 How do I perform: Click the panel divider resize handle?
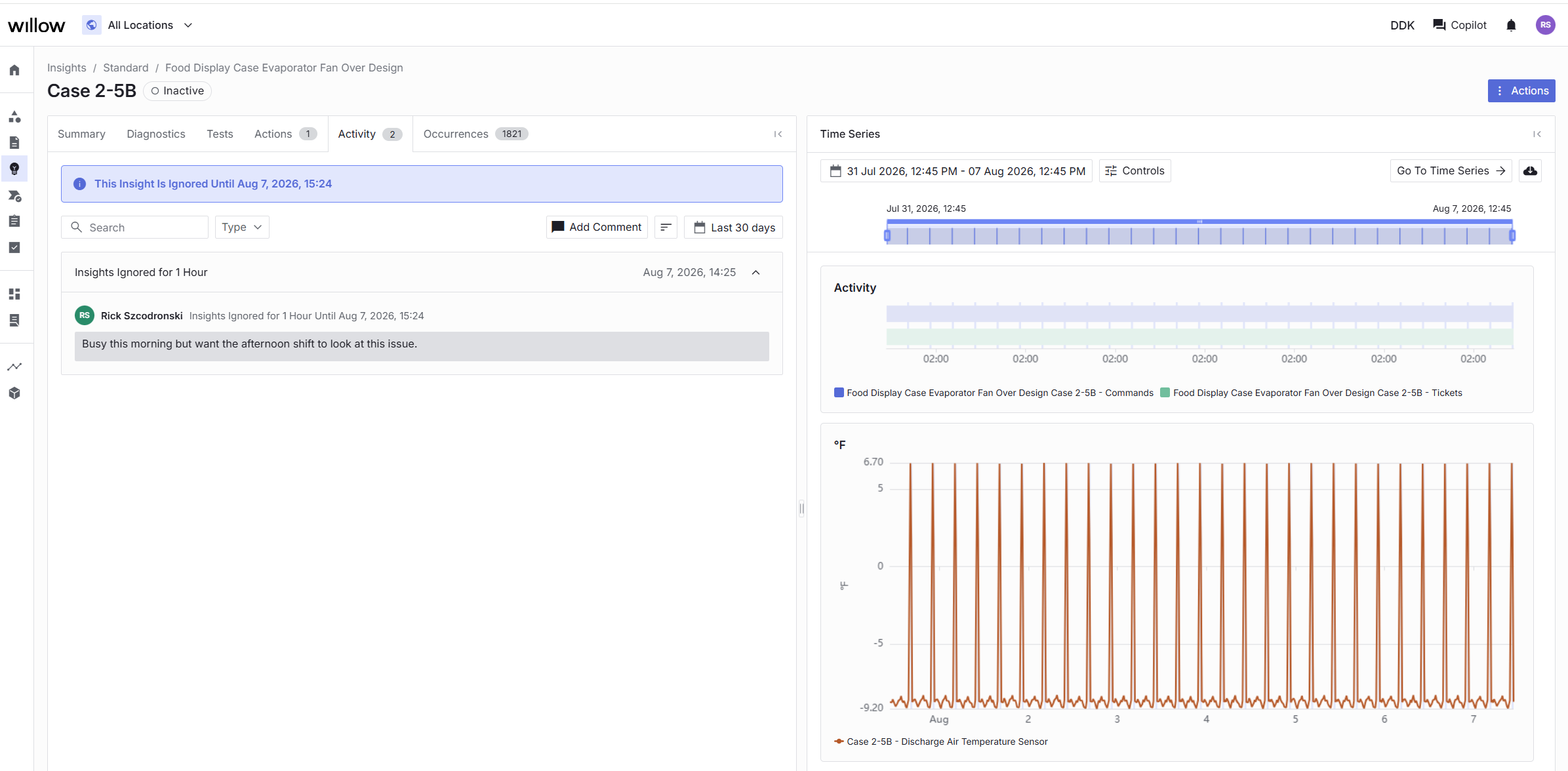pyautogui.click(x=801, y=509)
